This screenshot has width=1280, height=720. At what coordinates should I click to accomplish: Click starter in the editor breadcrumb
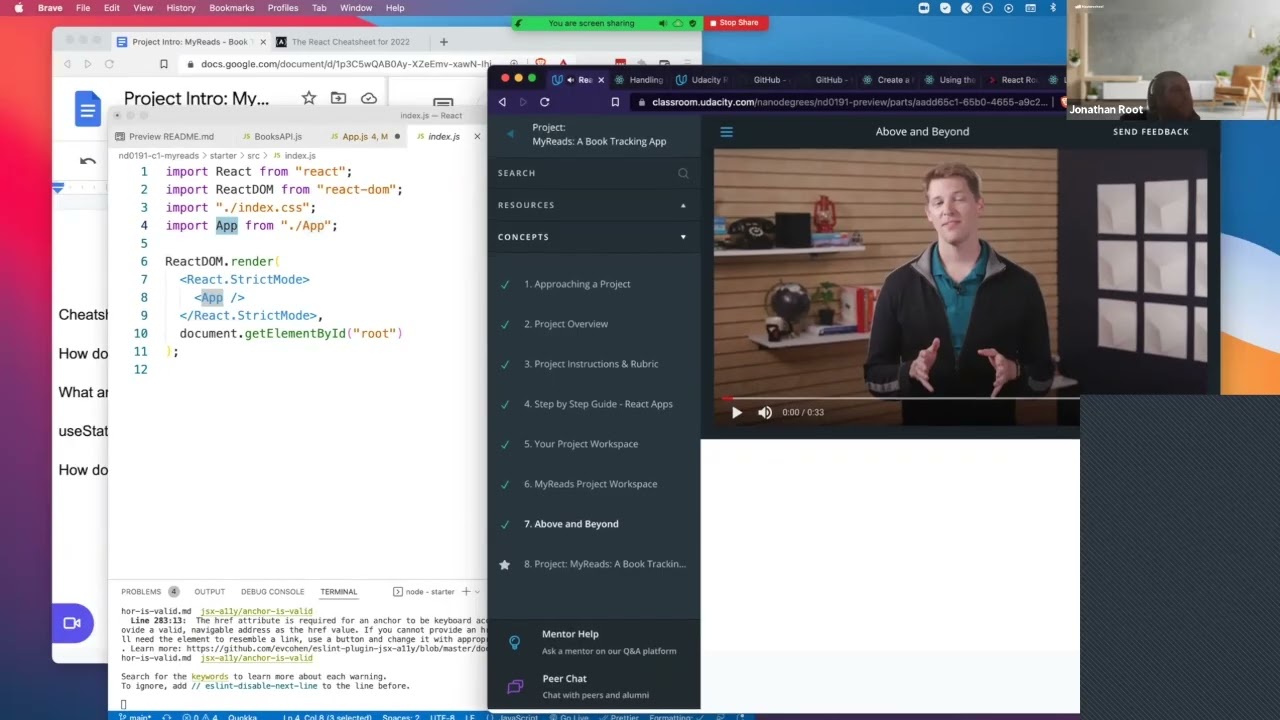[x=223, y=156]
